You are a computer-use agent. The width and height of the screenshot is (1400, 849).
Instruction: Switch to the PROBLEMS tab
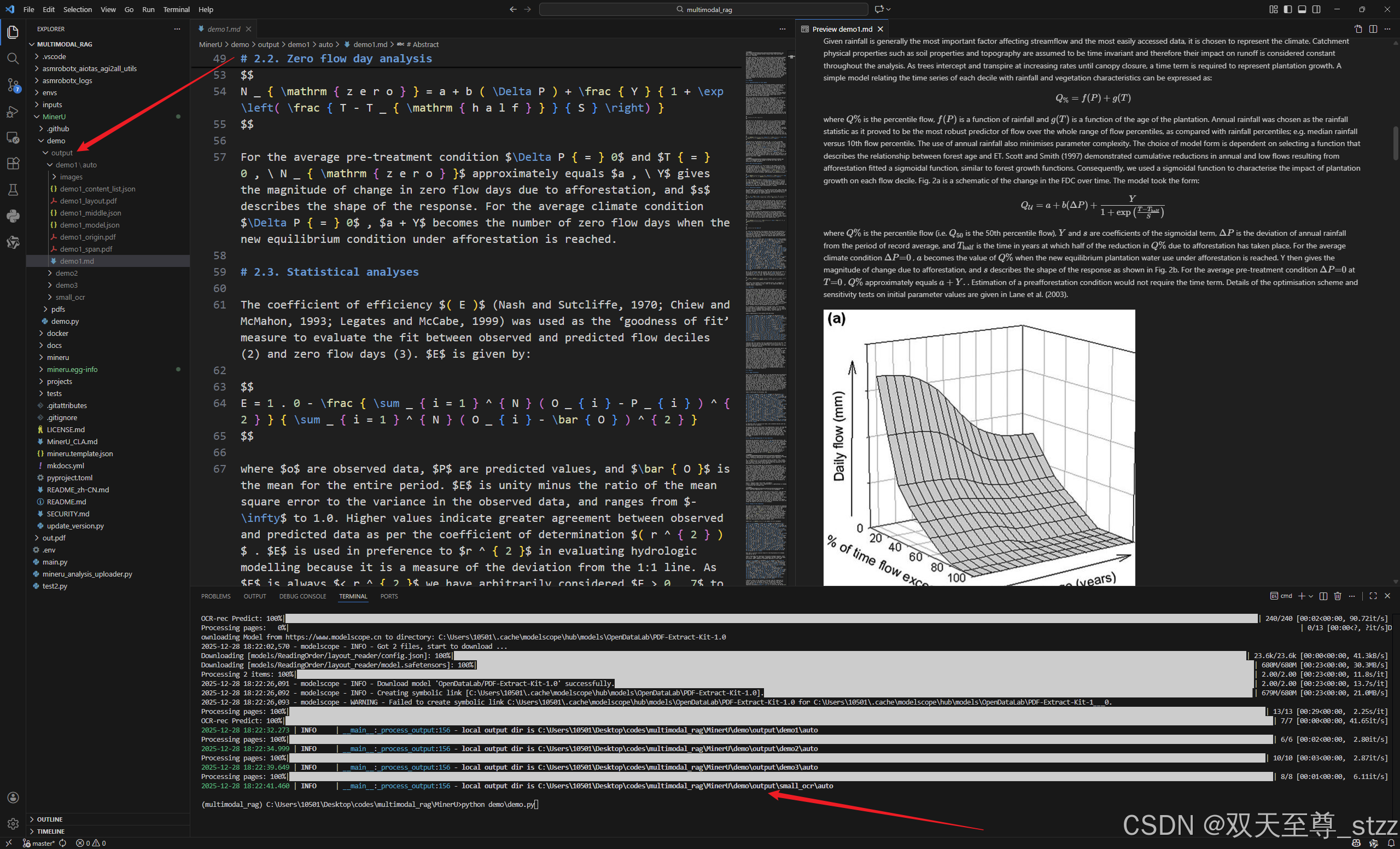215,596
